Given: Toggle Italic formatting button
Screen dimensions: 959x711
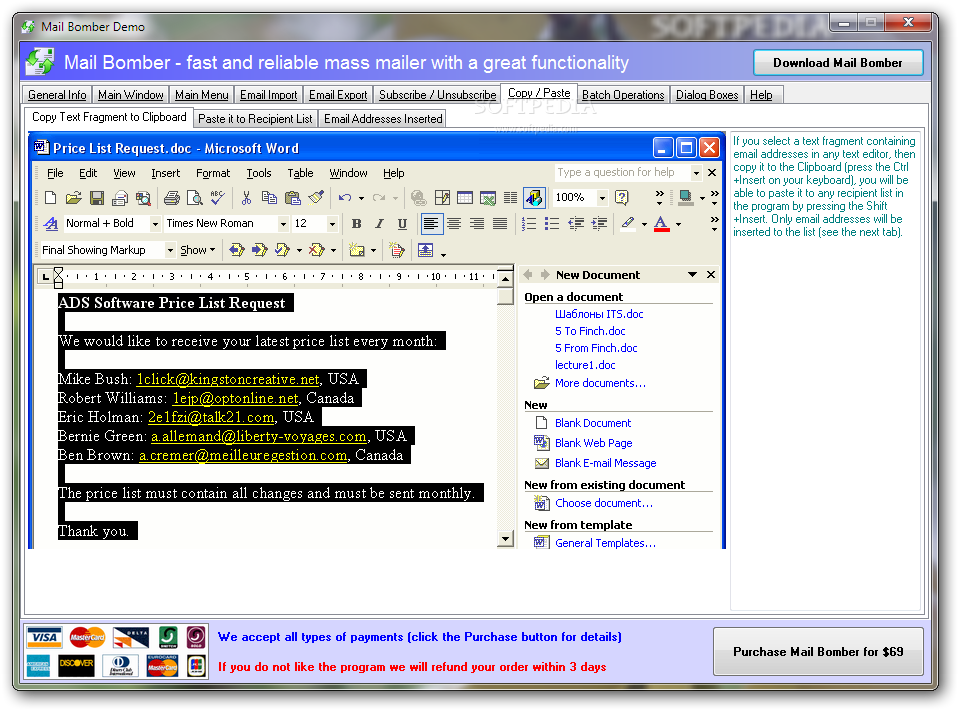Looking at the screenshot, I should [x=379, y=224].
